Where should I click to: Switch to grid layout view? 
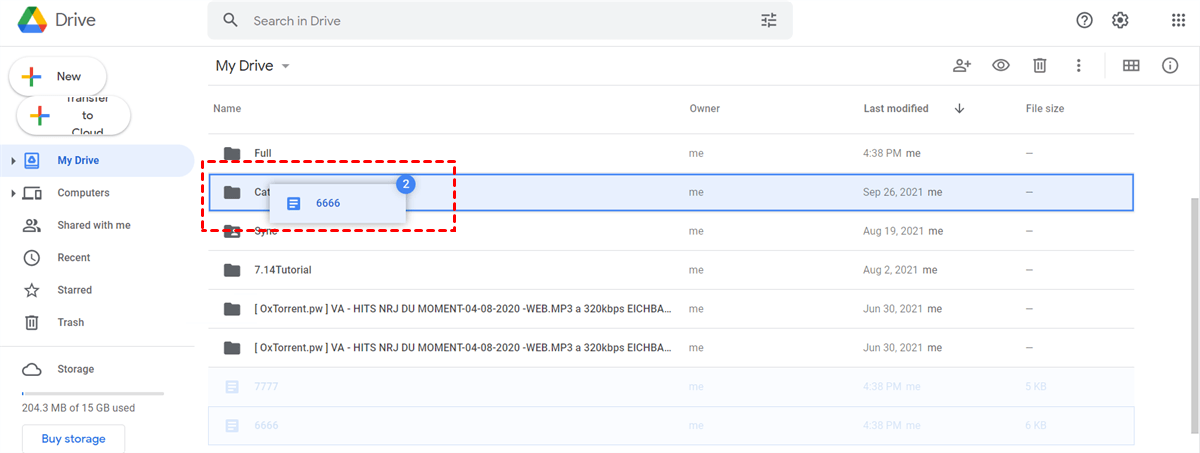click(1131, 66)
